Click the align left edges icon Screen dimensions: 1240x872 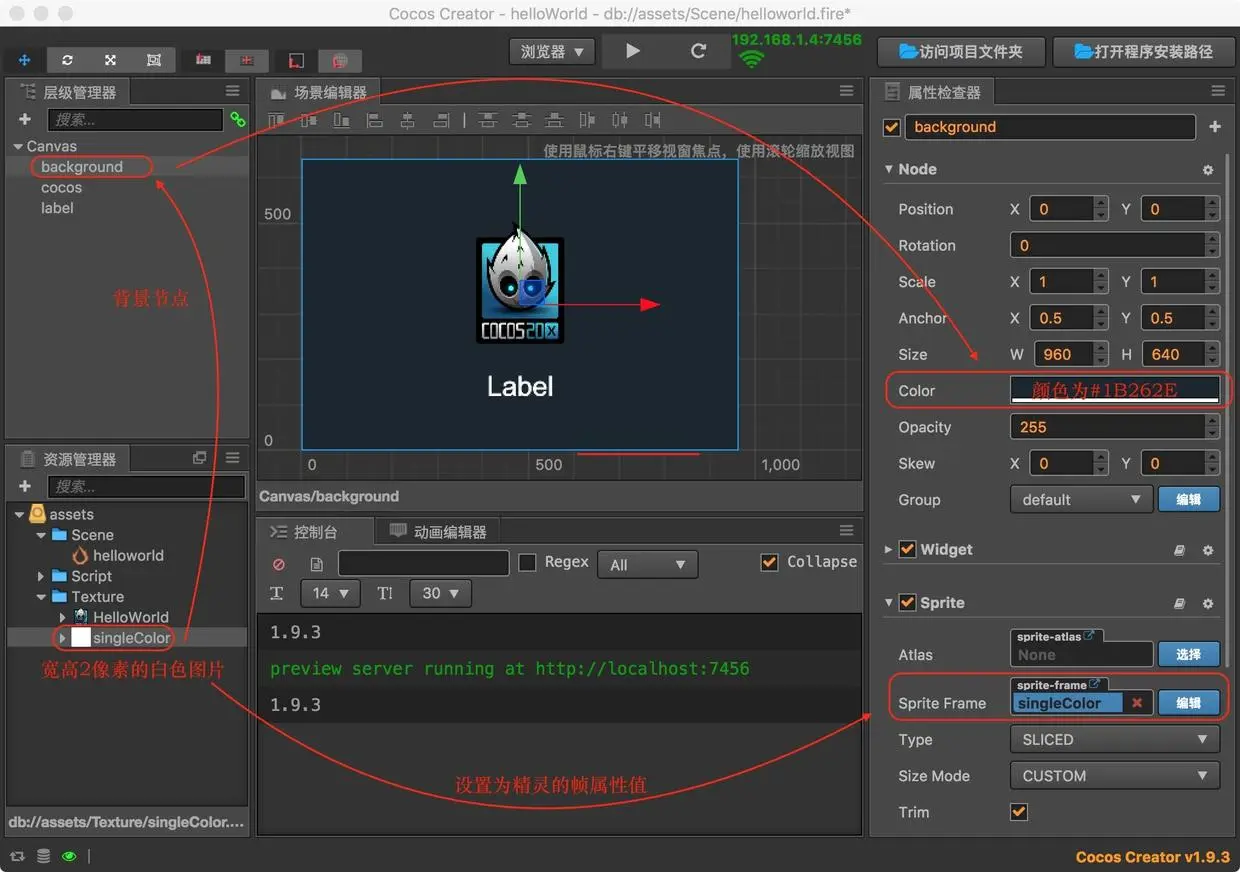[x=375, y=120]
